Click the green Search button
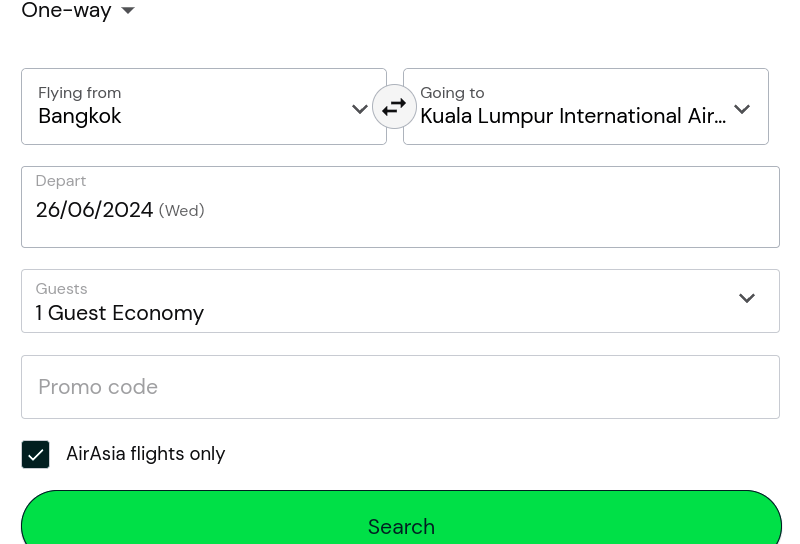800x544 pixels. click(401, 518)
